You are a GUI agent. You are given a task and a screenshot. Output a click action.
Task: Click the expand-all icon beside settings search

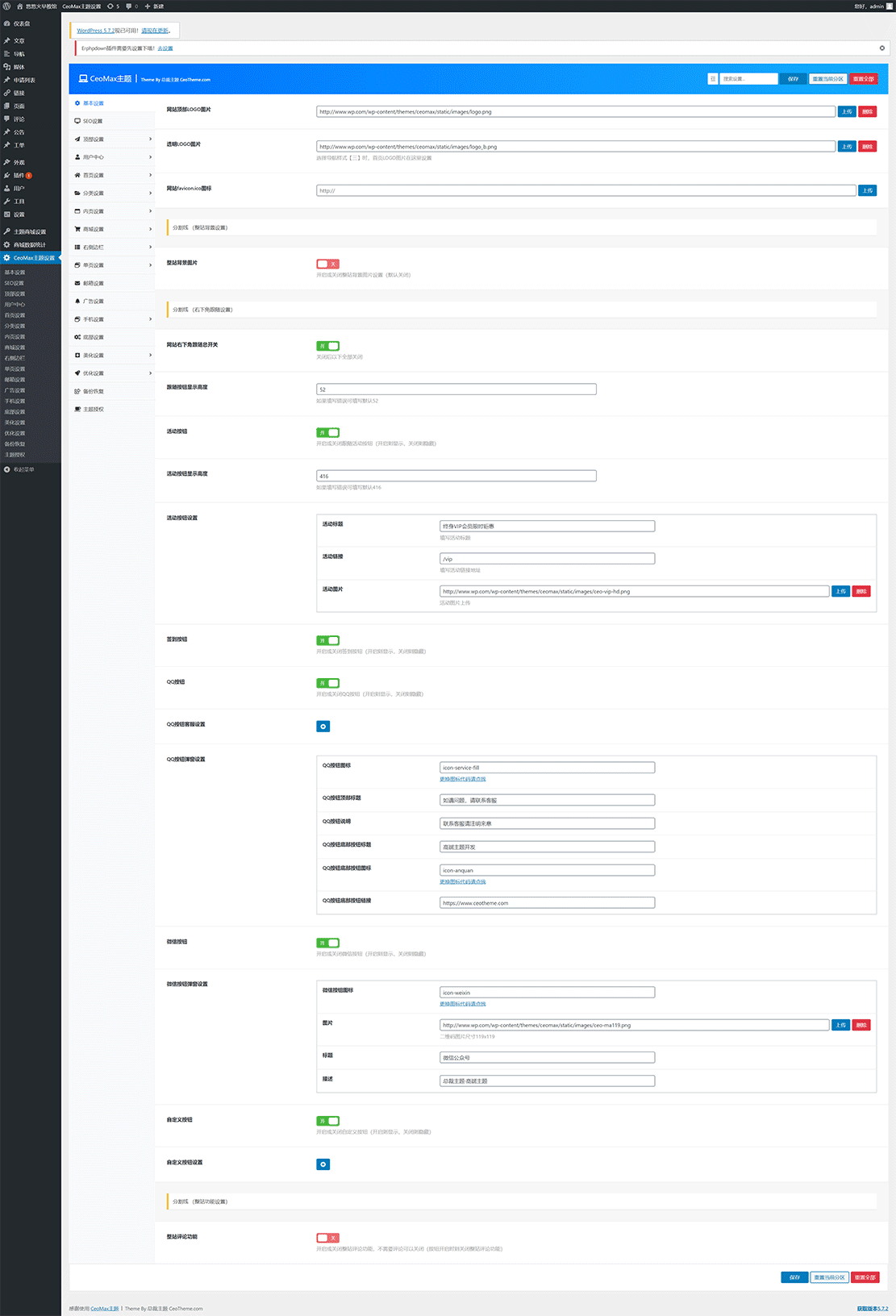712,79
